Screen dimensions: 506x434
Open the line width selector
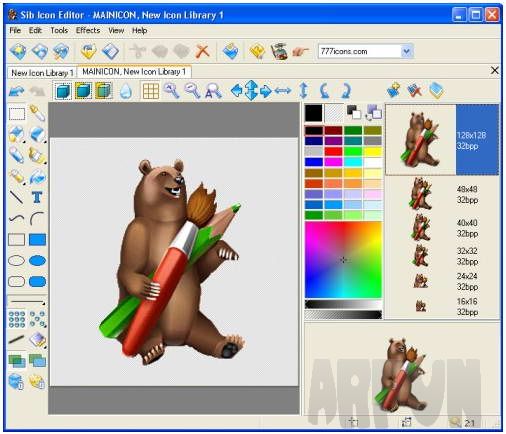[x=27, y=302]
